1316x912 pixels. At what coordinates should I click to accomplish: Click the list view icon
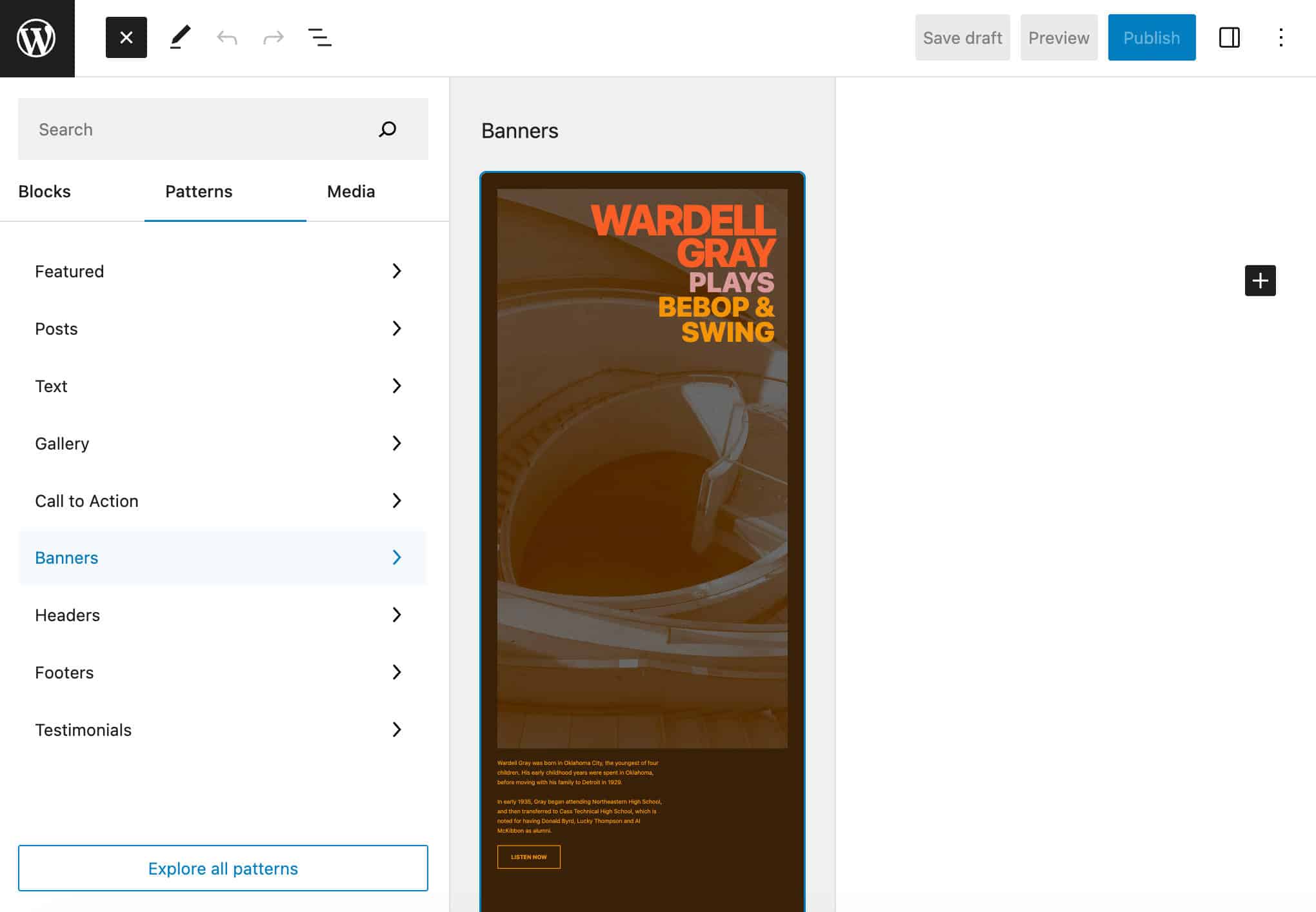point(319,37)
